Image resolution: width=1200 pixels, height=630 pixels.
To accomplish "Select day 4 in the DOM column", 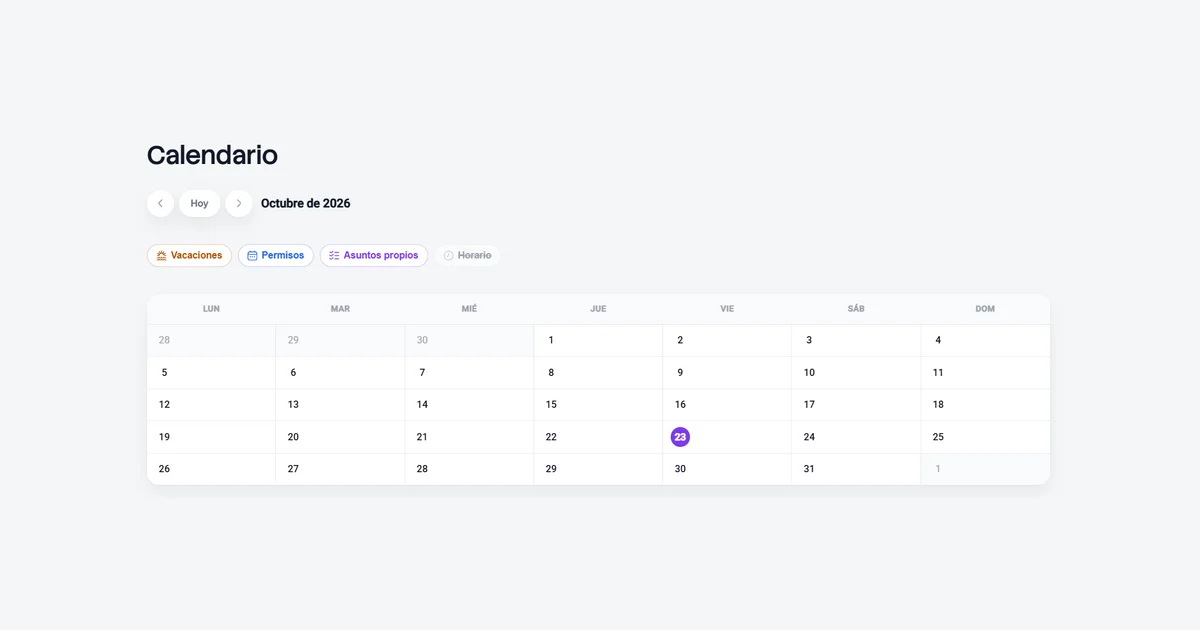I will (985, 341).
